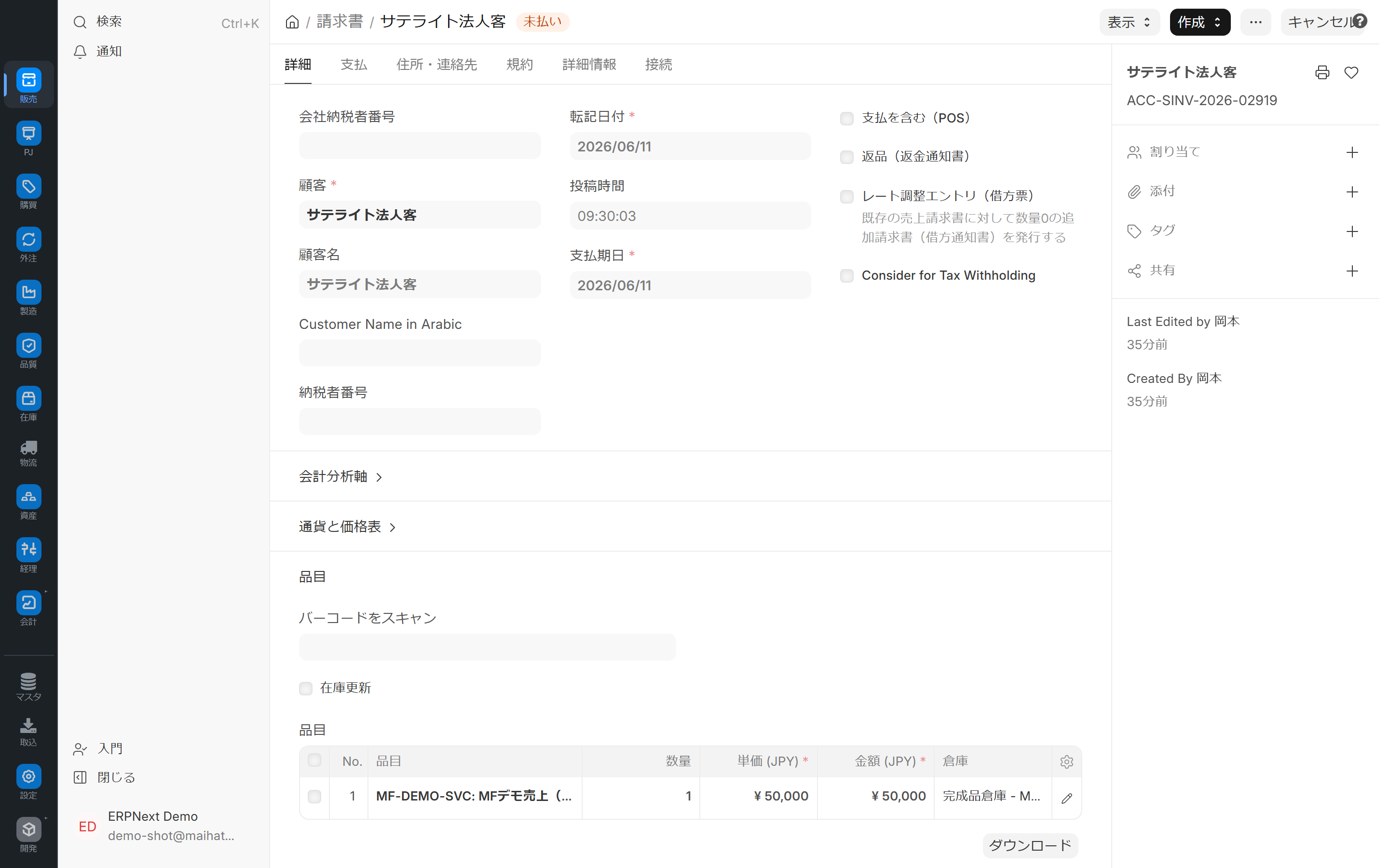Click item cell MF-DEMO-SVC in row 1
The height and width of the screenshot is (868, 1389).
474,797
